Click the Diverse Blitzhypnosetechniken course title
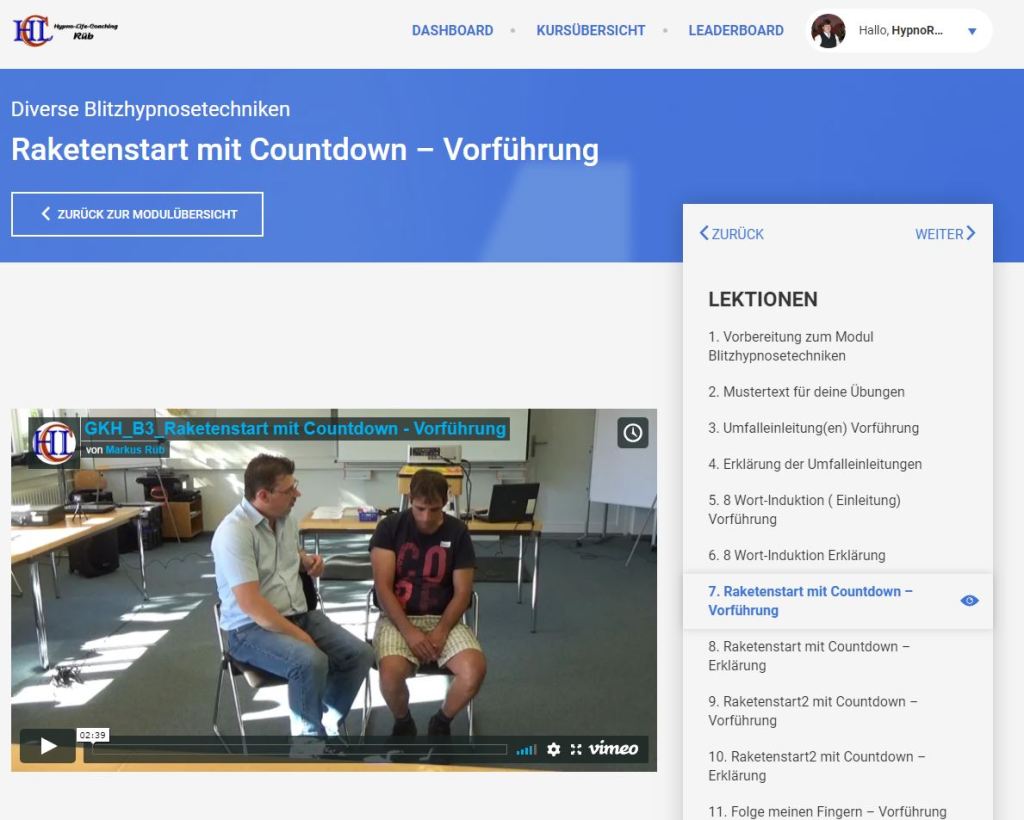The height and width of the screenshot is (820, 1024). point(150,109)
